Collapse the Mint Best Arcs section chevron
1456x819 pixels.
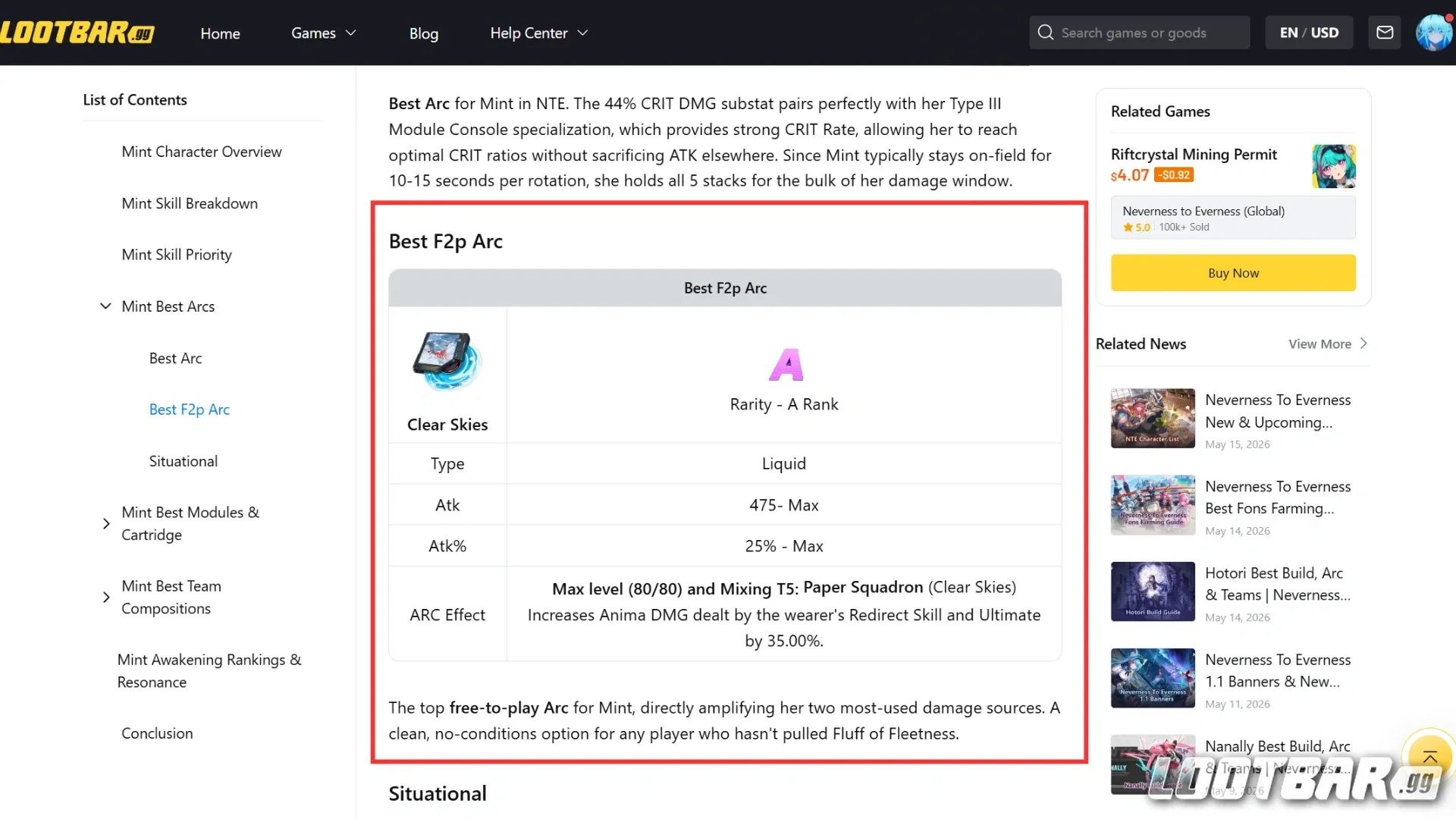pyautogui.click(x=105, y=306)
